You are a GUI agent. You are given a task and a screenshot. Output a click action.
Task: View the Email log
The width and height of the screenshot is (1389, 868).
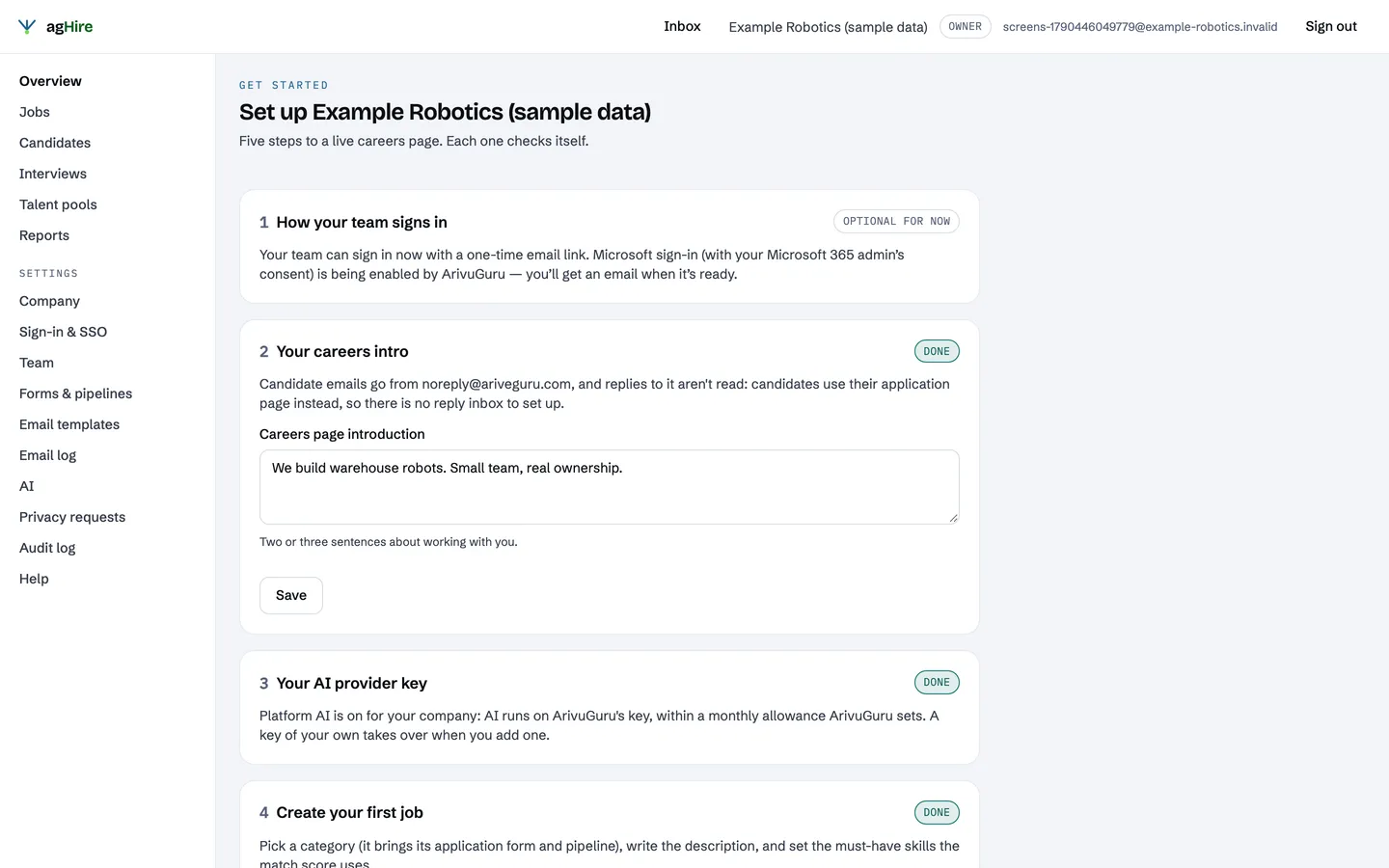pos(47,455)
